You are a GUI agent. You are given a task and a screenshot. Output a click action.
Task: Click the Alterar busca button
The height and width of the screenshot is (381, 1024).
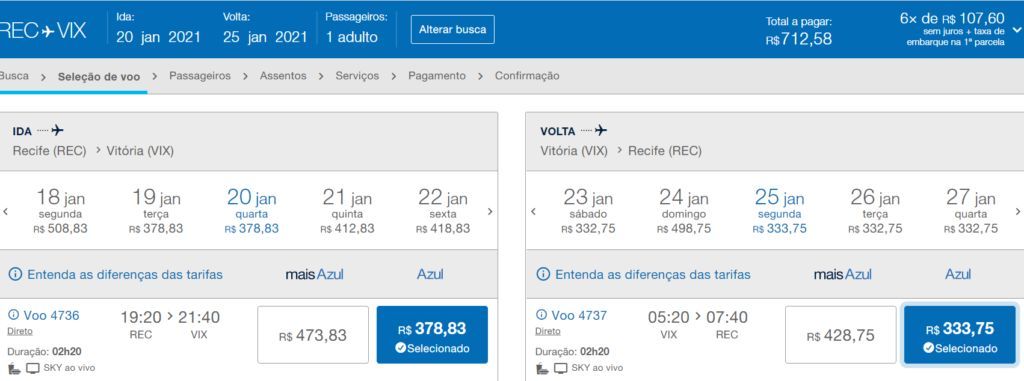click(453, 29)
